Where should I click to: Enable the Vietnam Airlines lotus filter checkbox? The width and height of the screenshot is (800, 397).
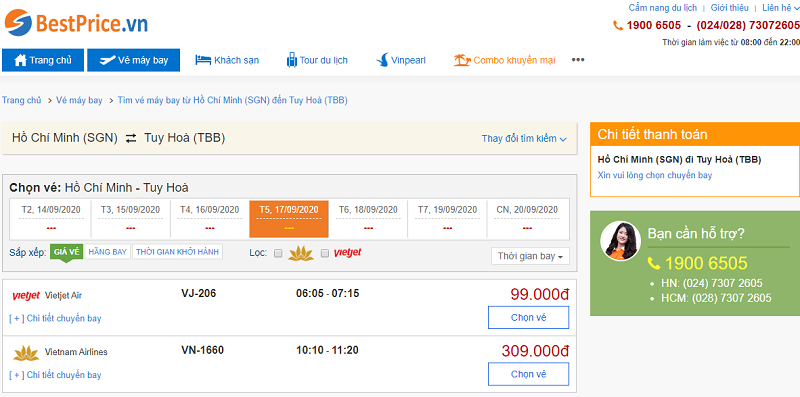point(278,253)
